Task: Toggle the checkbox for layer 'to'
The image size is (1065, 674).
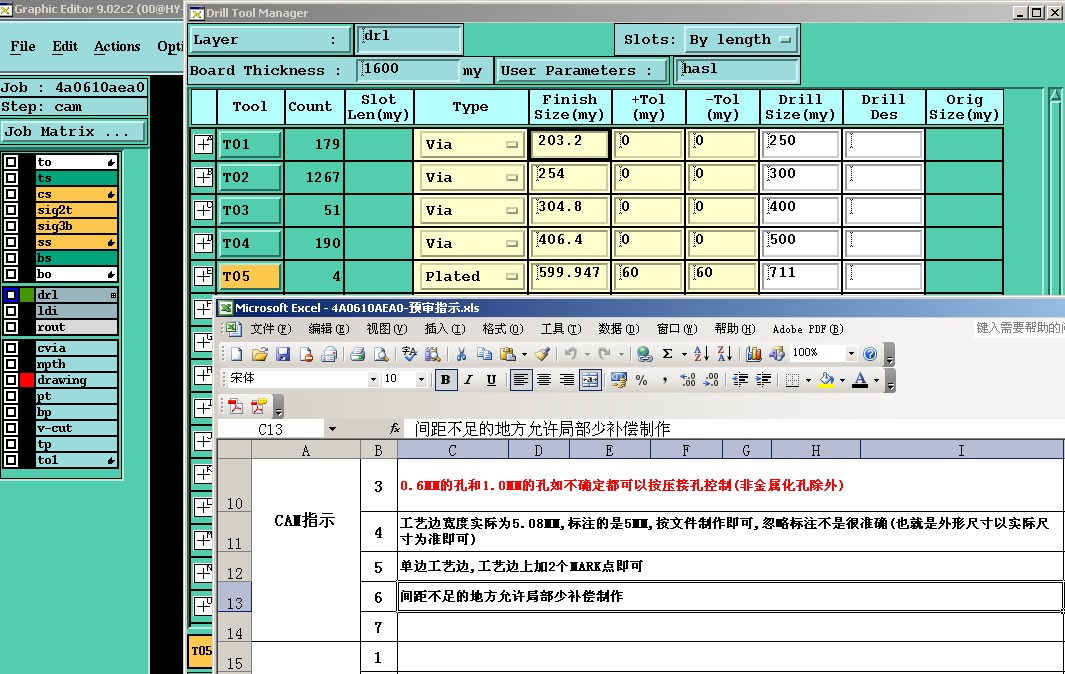Action: [11, 162]
